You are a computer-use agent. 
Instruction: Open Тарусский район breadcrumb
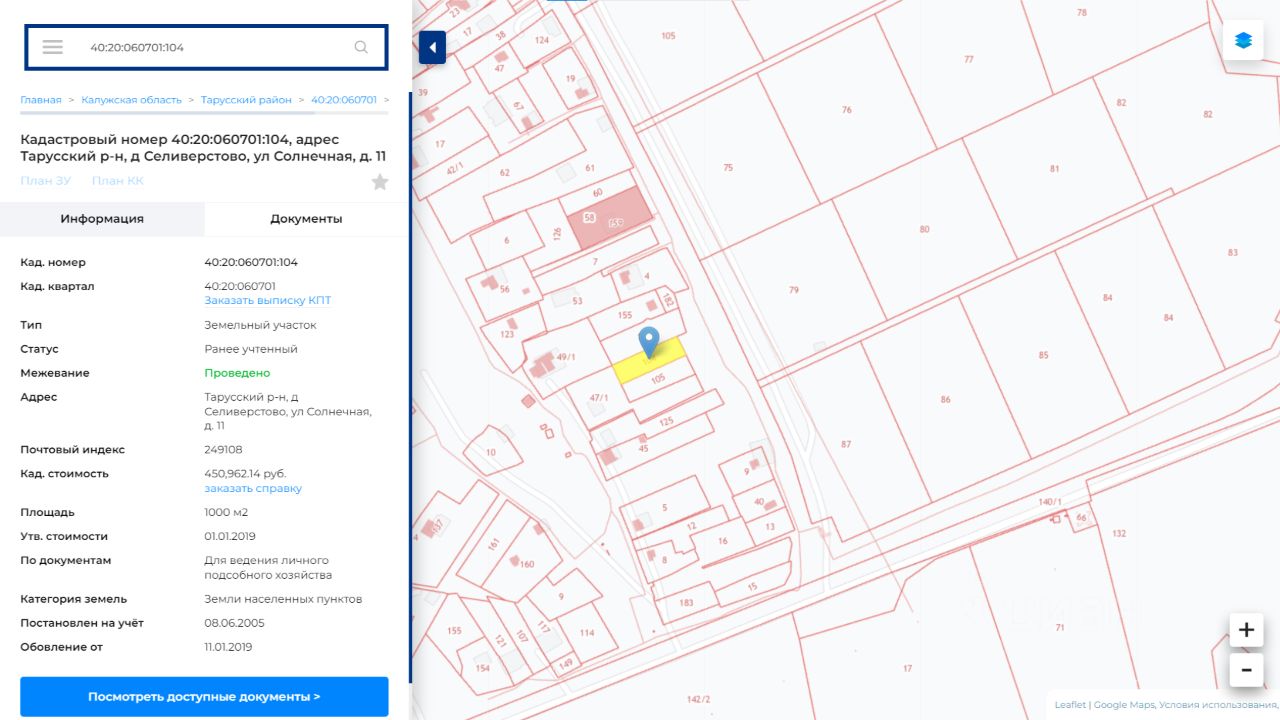(x=246, y=100)
